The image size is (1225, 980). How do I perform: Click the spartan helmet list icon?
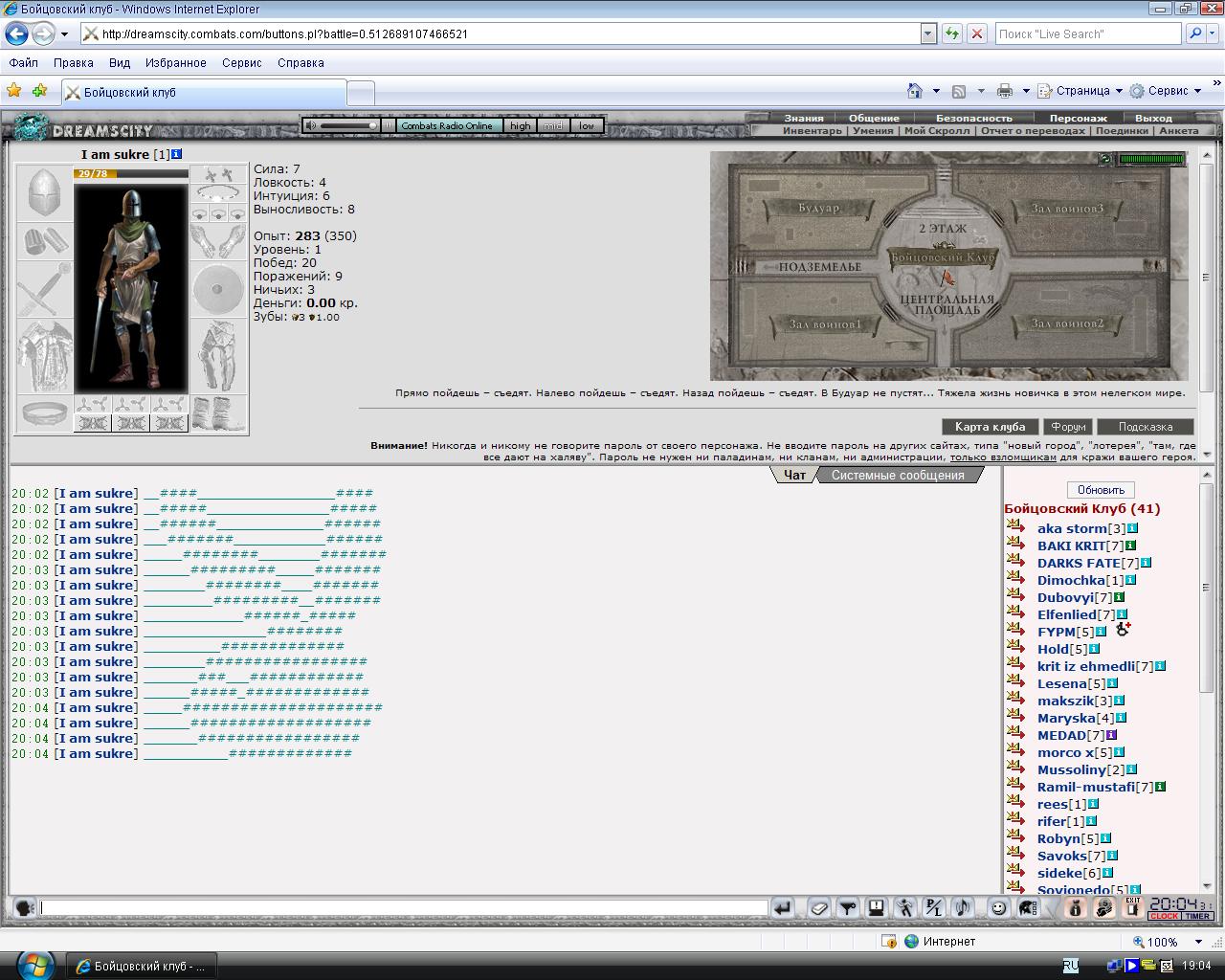1028,908
